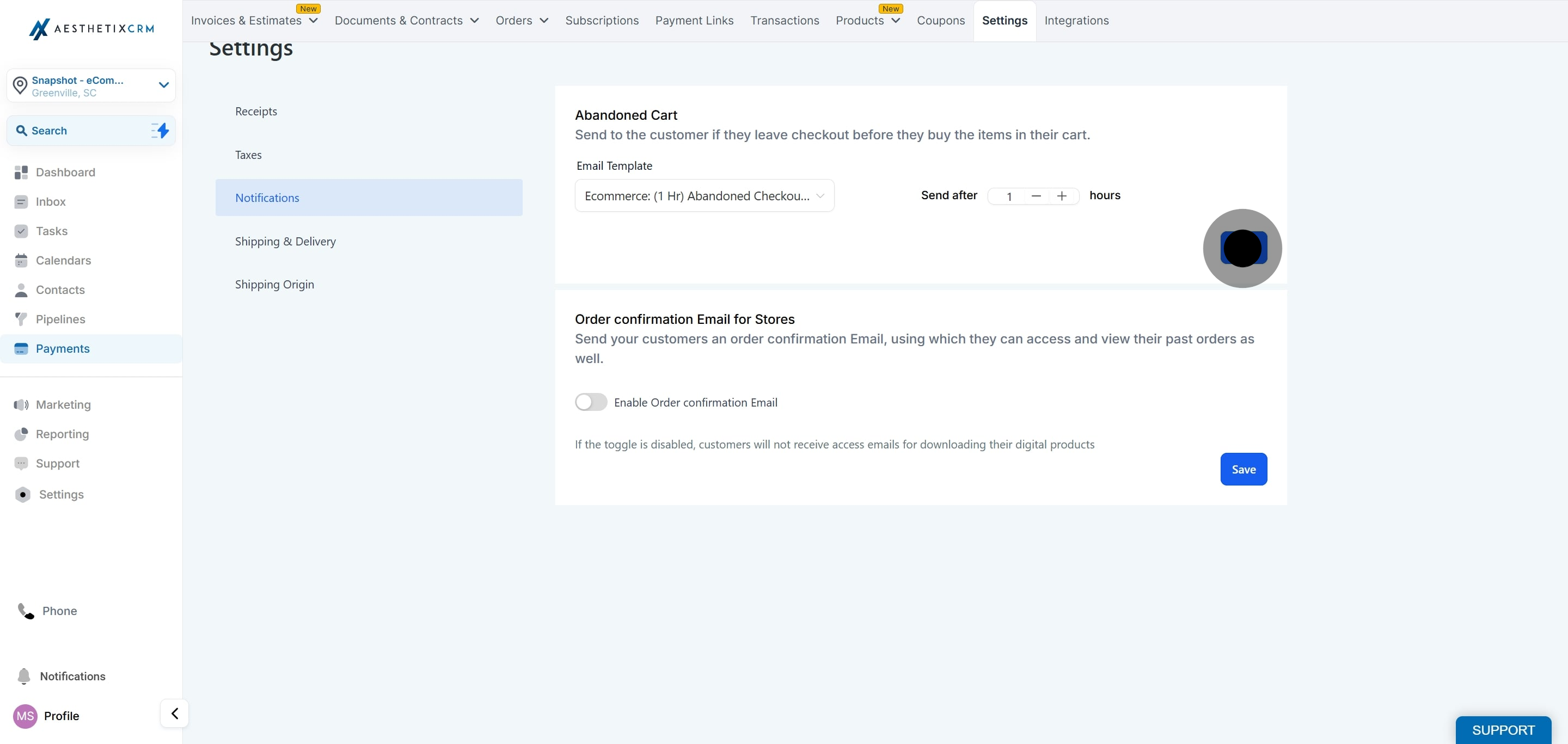This screenshot has height=744, width=1568.
Task: Click the Dashboard icon in sidebar
Action: pyautogui.click(x=21, y=173)
